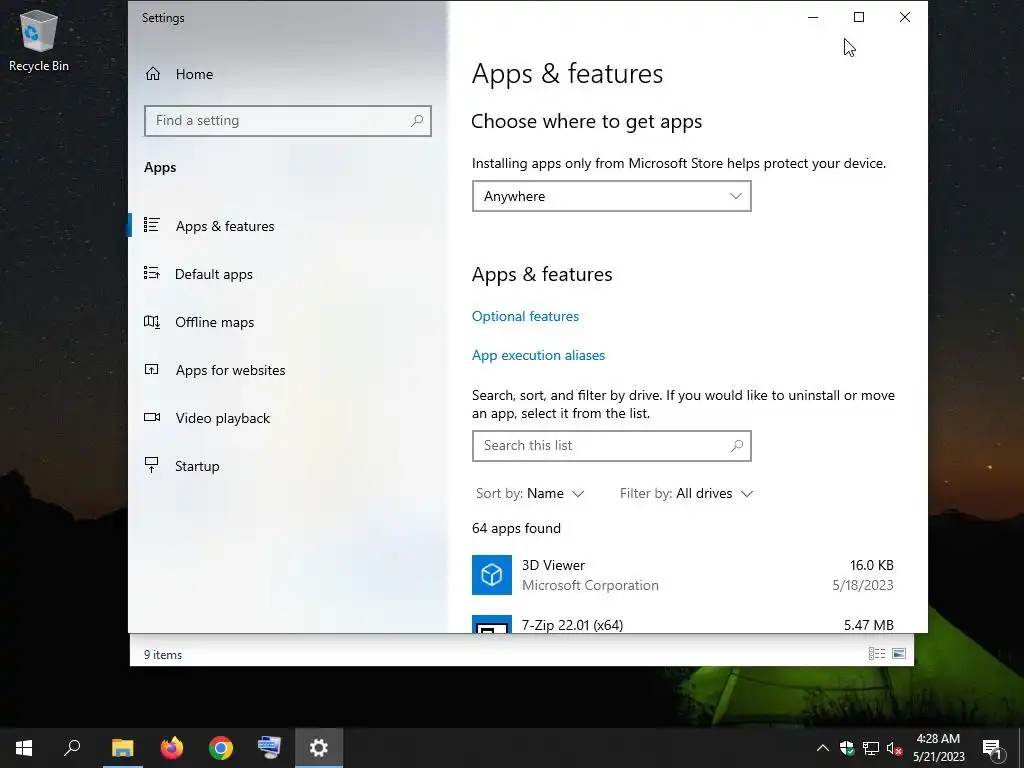1024x768 pixels.
Task: Open Default apps page
Action: (214, 274)
